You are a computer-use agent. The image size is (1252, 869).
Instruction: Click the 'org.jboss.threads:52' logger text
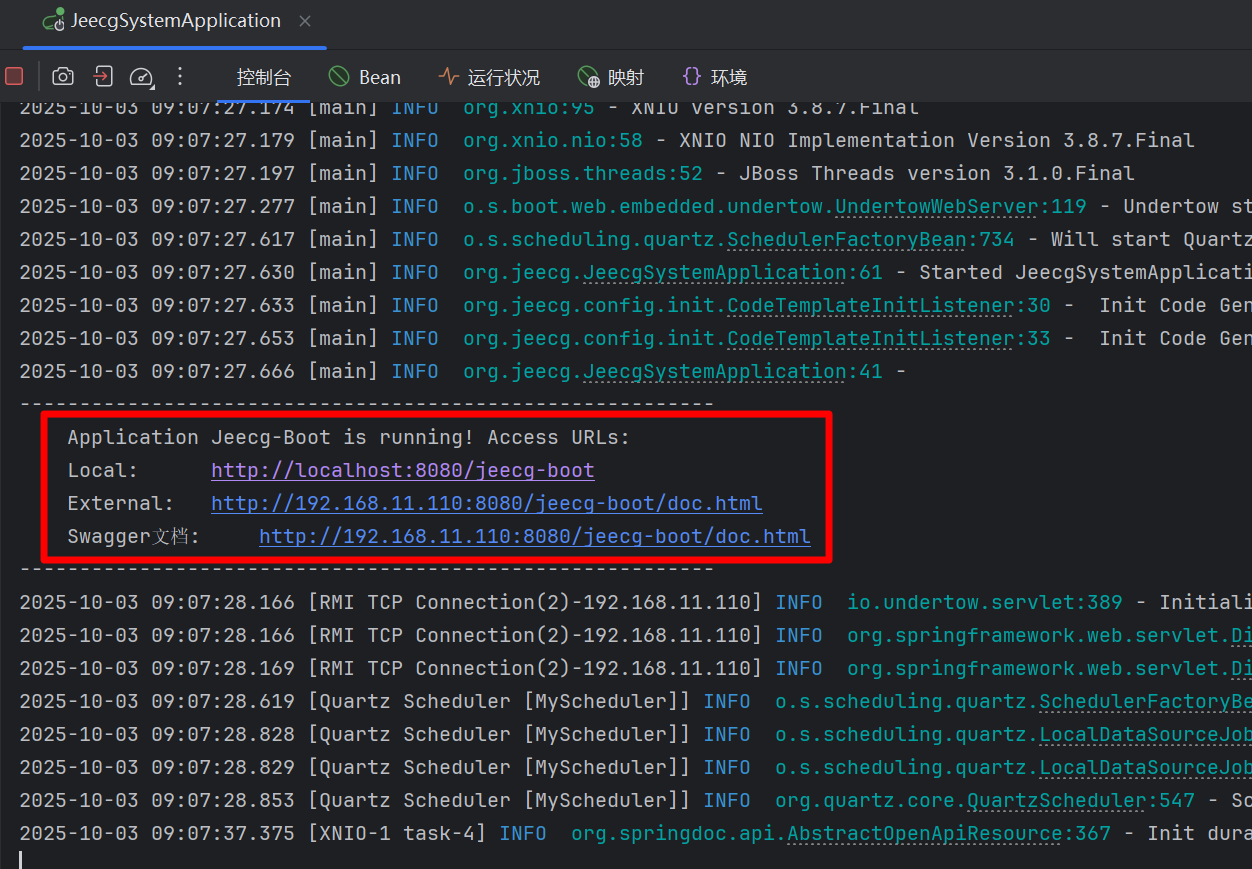tap(583, 174)
